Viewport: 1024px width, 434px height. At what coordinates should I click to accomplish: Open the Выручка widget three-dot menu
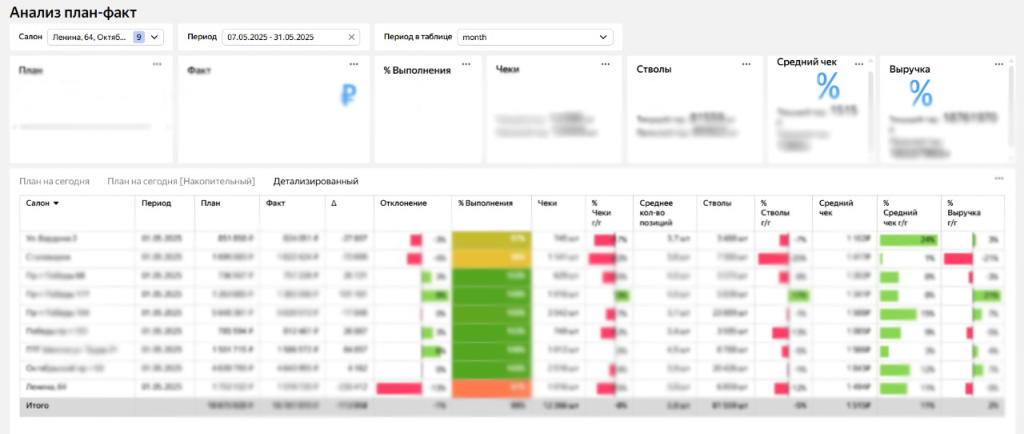[x=998, y=62]
